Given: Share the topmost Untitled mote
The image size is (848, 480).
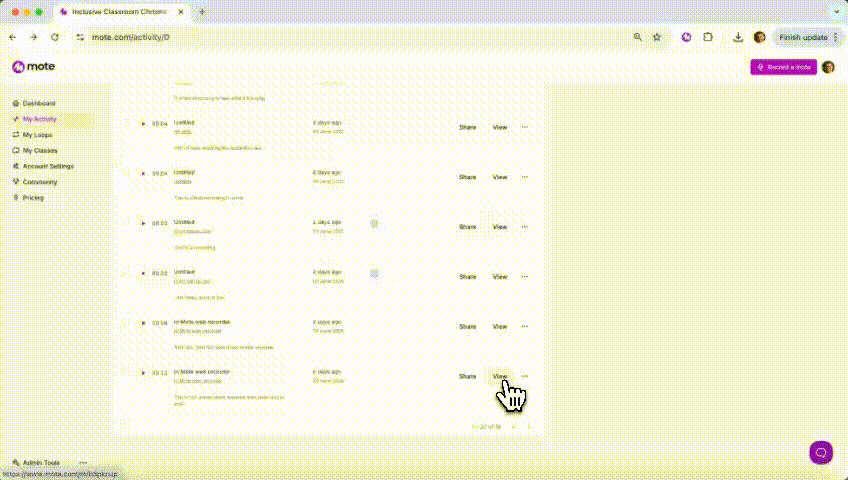Looking at the screenshot, I should click(467, 127).
